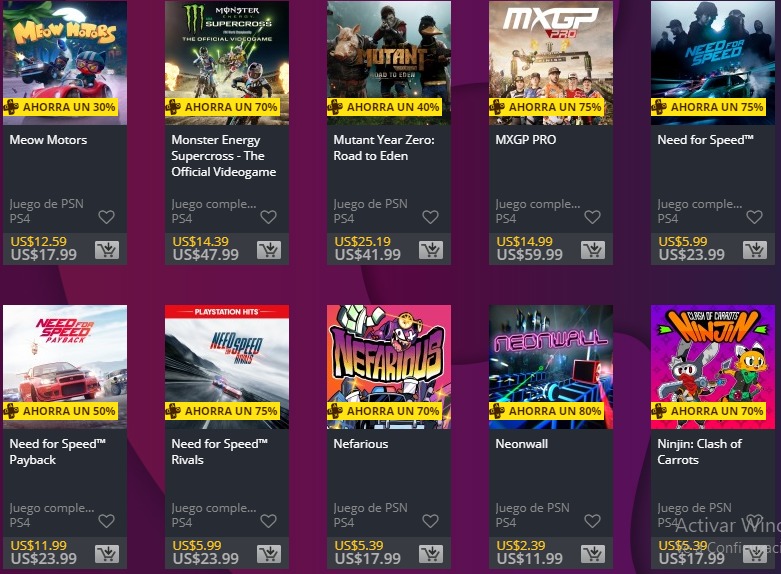Open the Mutant Year Zero: Road to Eden title
The width and height of the screenshot is (781, 574).
click(384, 148)
